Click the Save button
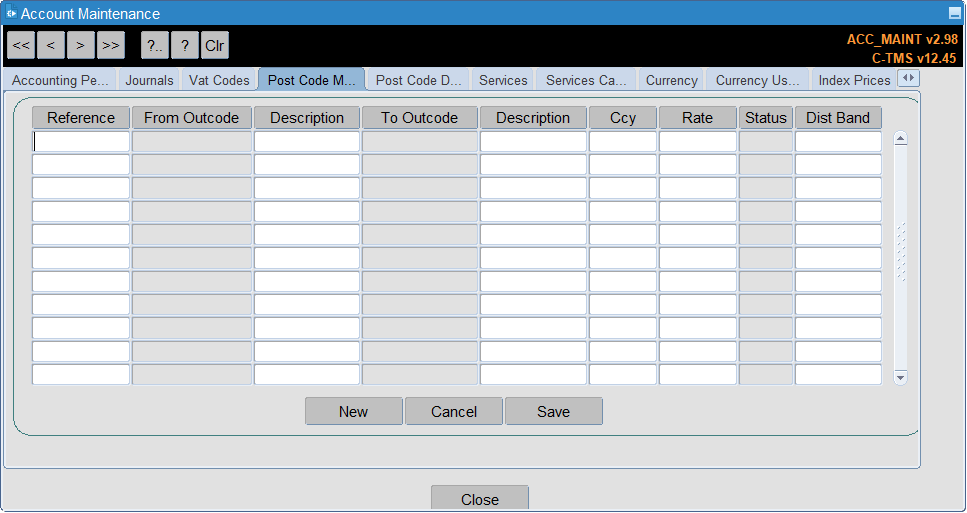 click(x=553, y=411)
